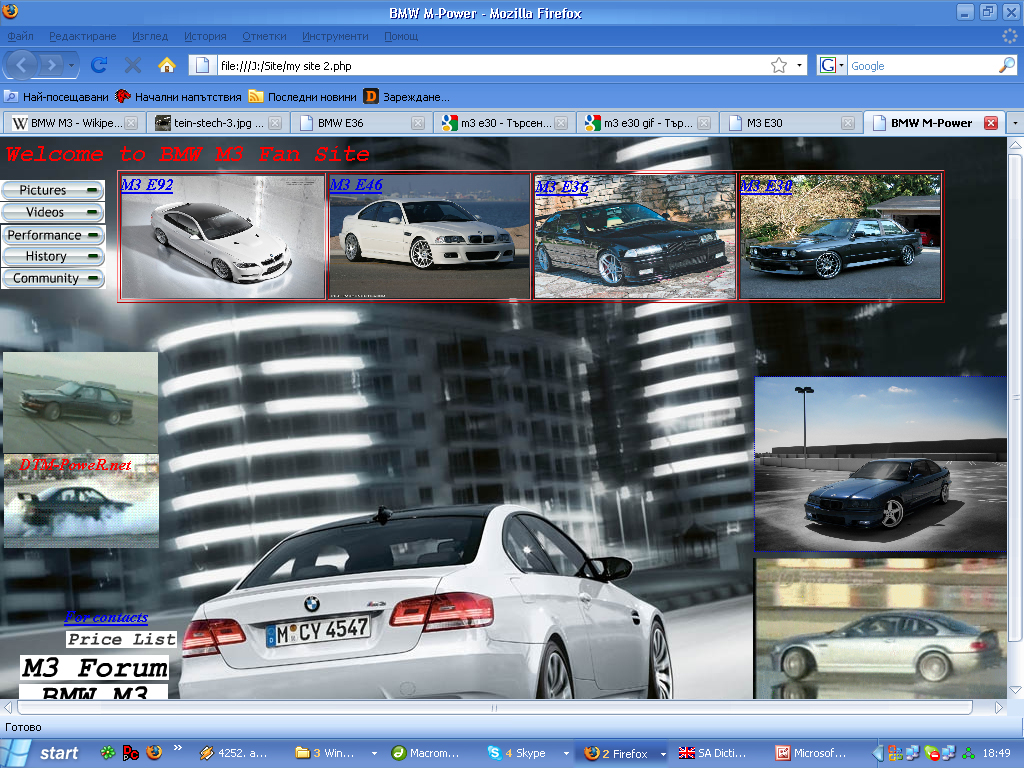Launch Firefox from quick launch icon
Screen dimensions: 1024x768
coord(154,752)
